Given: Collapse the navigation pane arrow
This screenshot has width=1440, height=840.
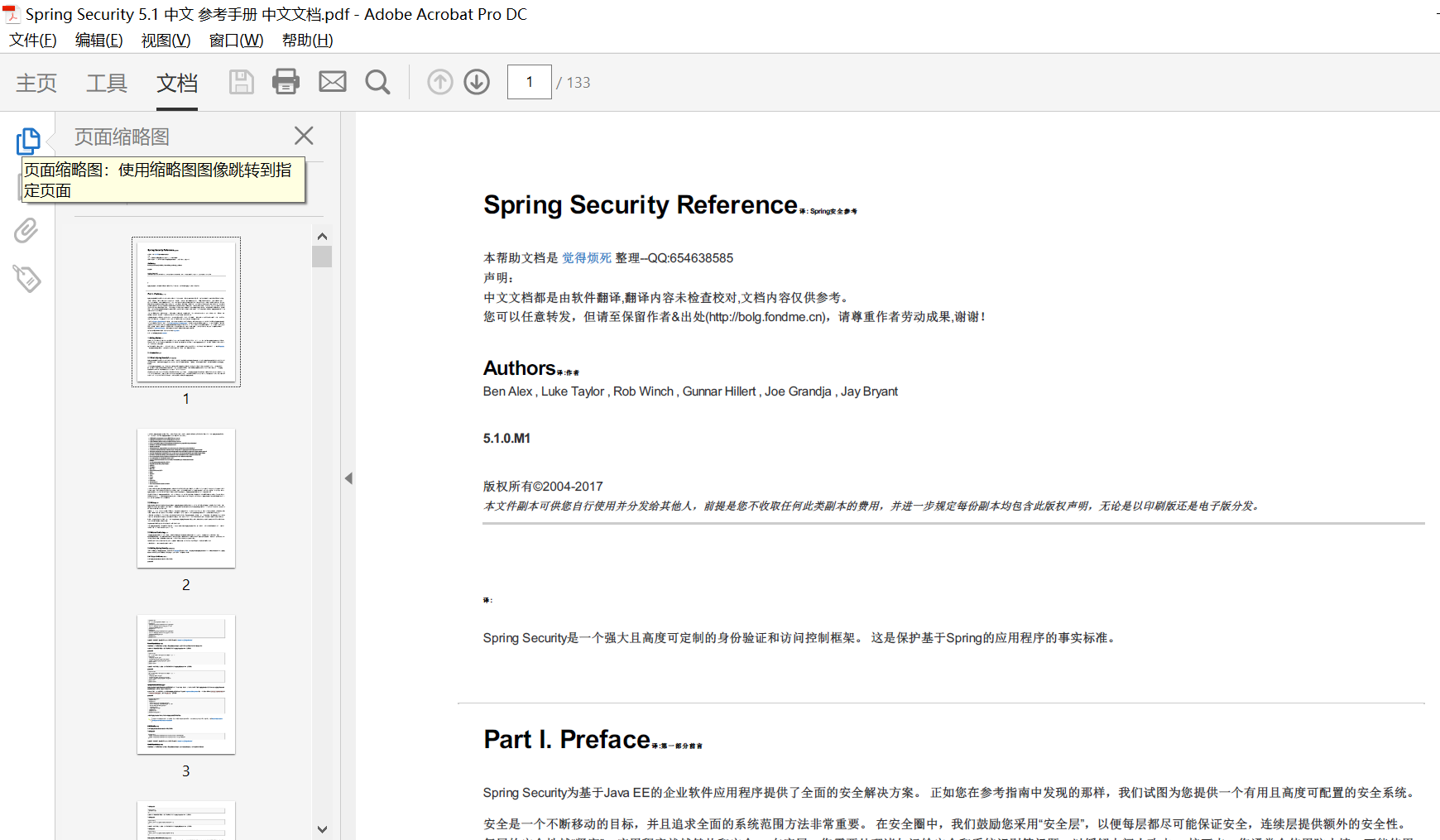Looking at the screenshot, I should [x=348, y=478].
